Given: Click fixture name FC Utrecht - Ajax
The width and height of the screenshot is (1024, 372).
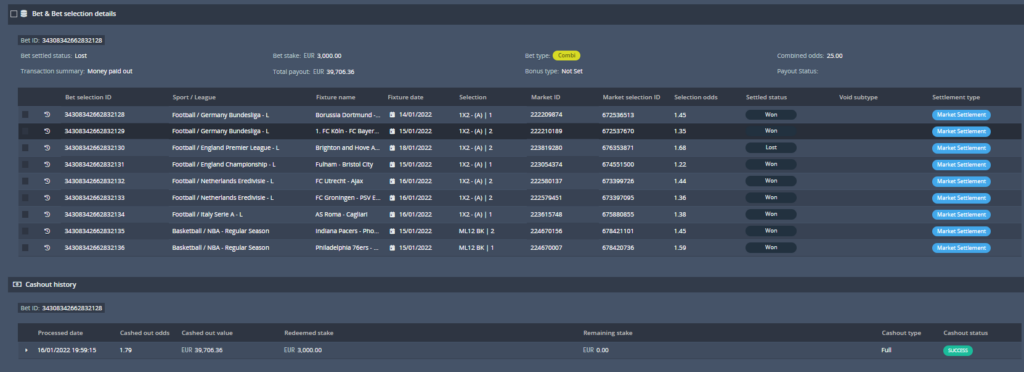Looking at the screenshot, I should pyautogui.click(x=339, y=181).
